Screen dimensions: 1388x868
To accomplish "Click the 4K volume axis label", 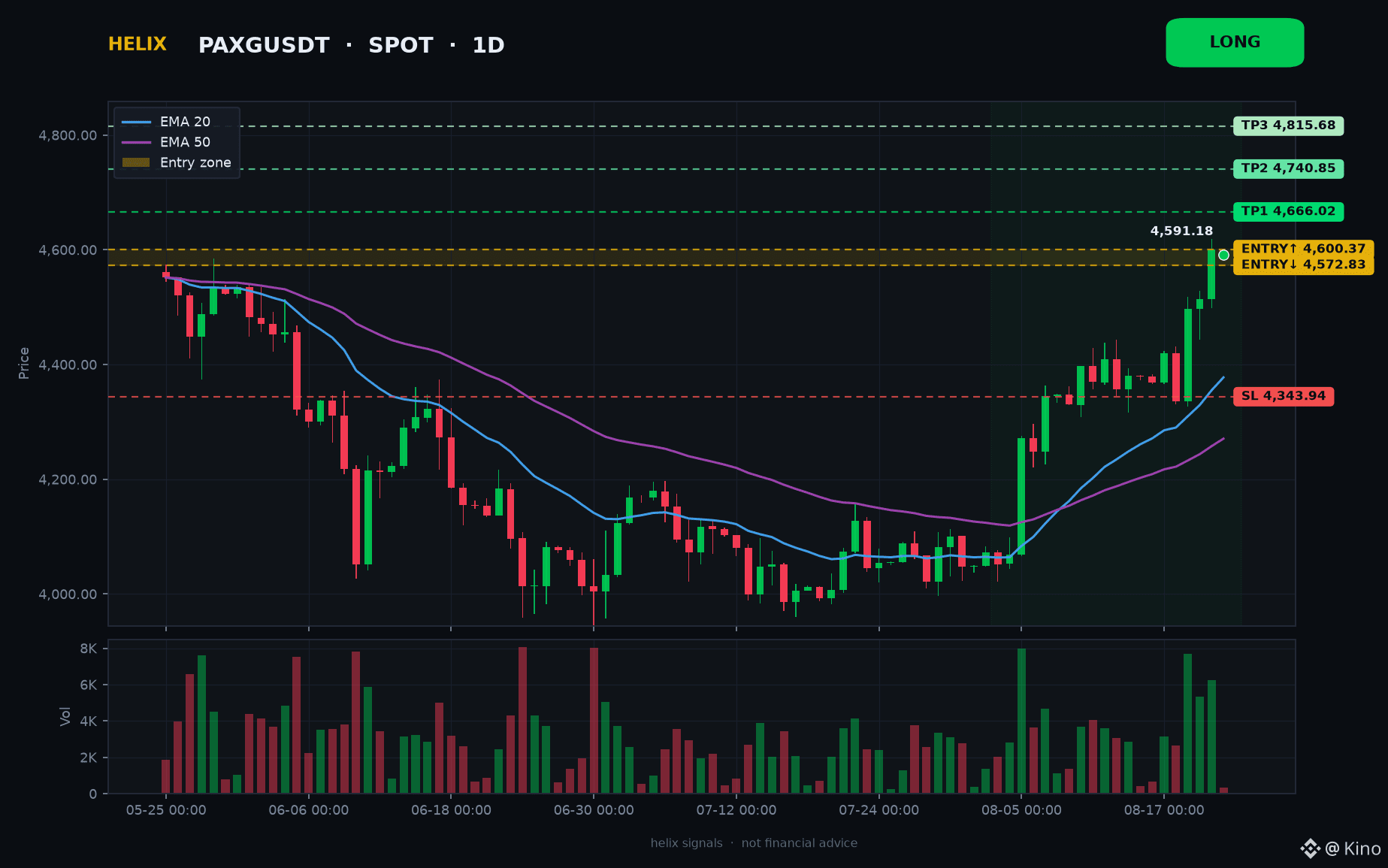I will 89,721.
